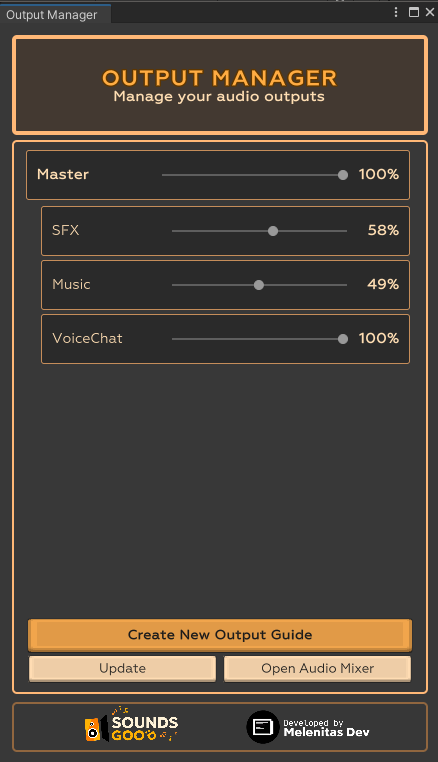
Task: Maximize the Output Manager panel
Action: (x=414, y=12)
